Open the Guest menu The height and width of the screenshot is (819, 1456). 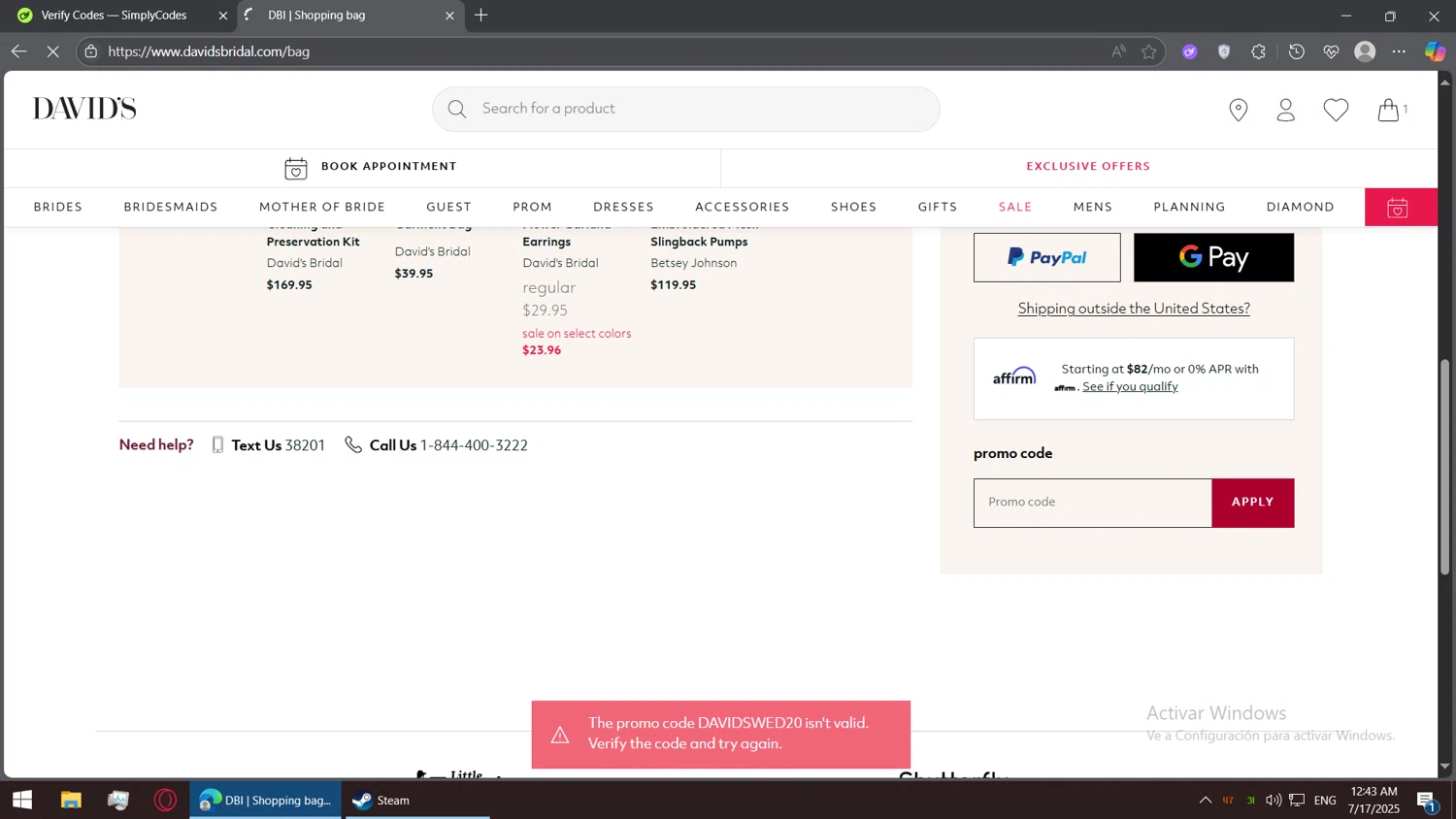click(x=448, y=208)
